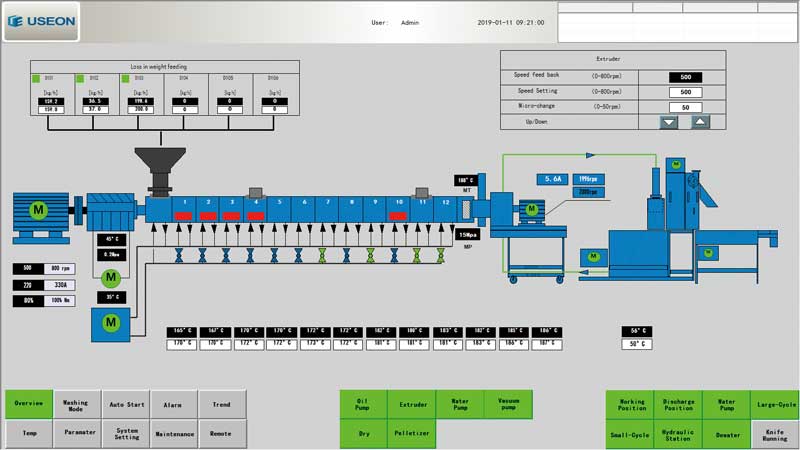This screenshot has width=800, height=450.
Task: Toggle the second feeder green status indicator
Action: point(80,79)
